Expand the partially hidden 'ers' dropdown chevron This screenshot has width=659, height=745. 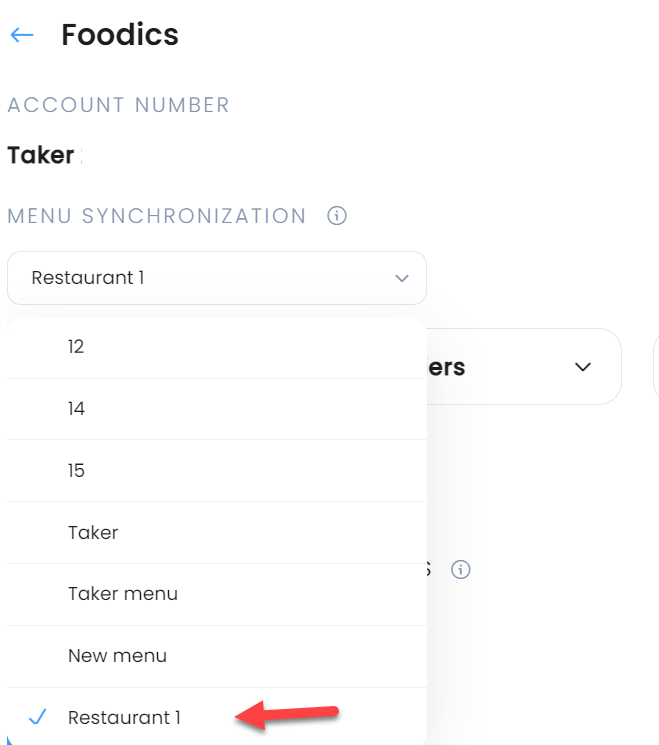pos(583,367)
